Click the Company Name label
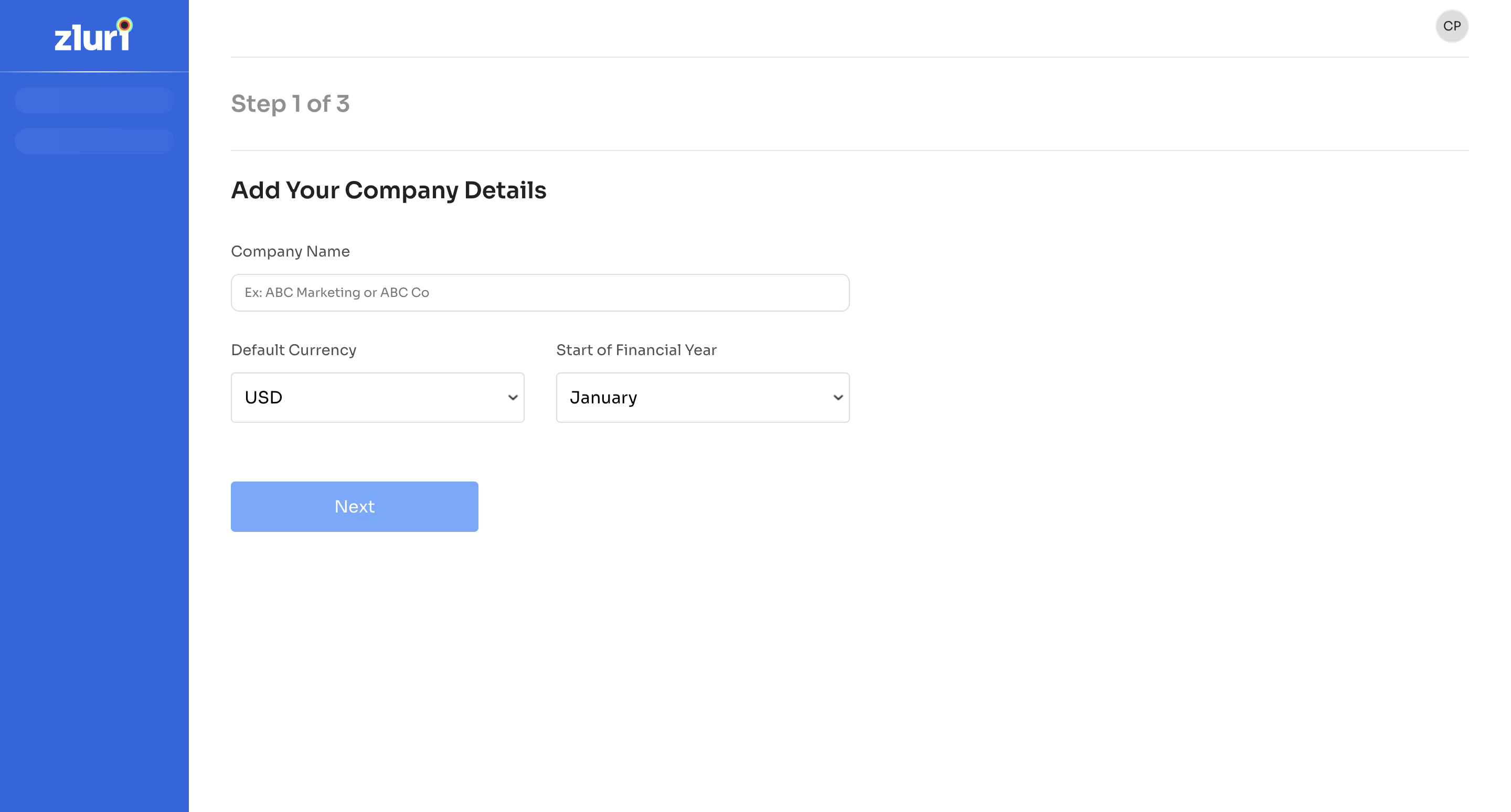 pos(290,251)
